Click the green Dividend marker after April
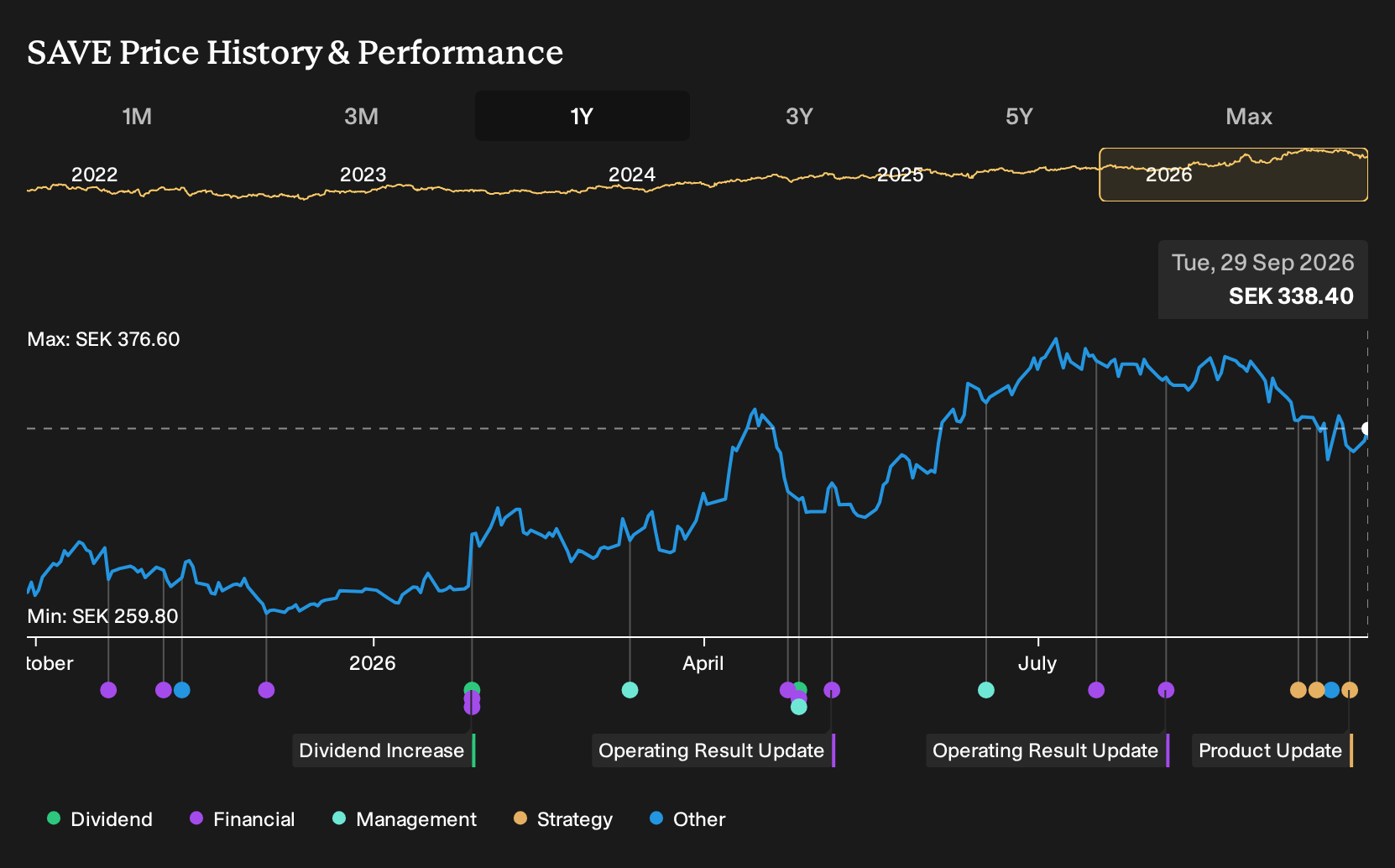The width and height of the screenshot is (1395, 868). click(801, 688)
